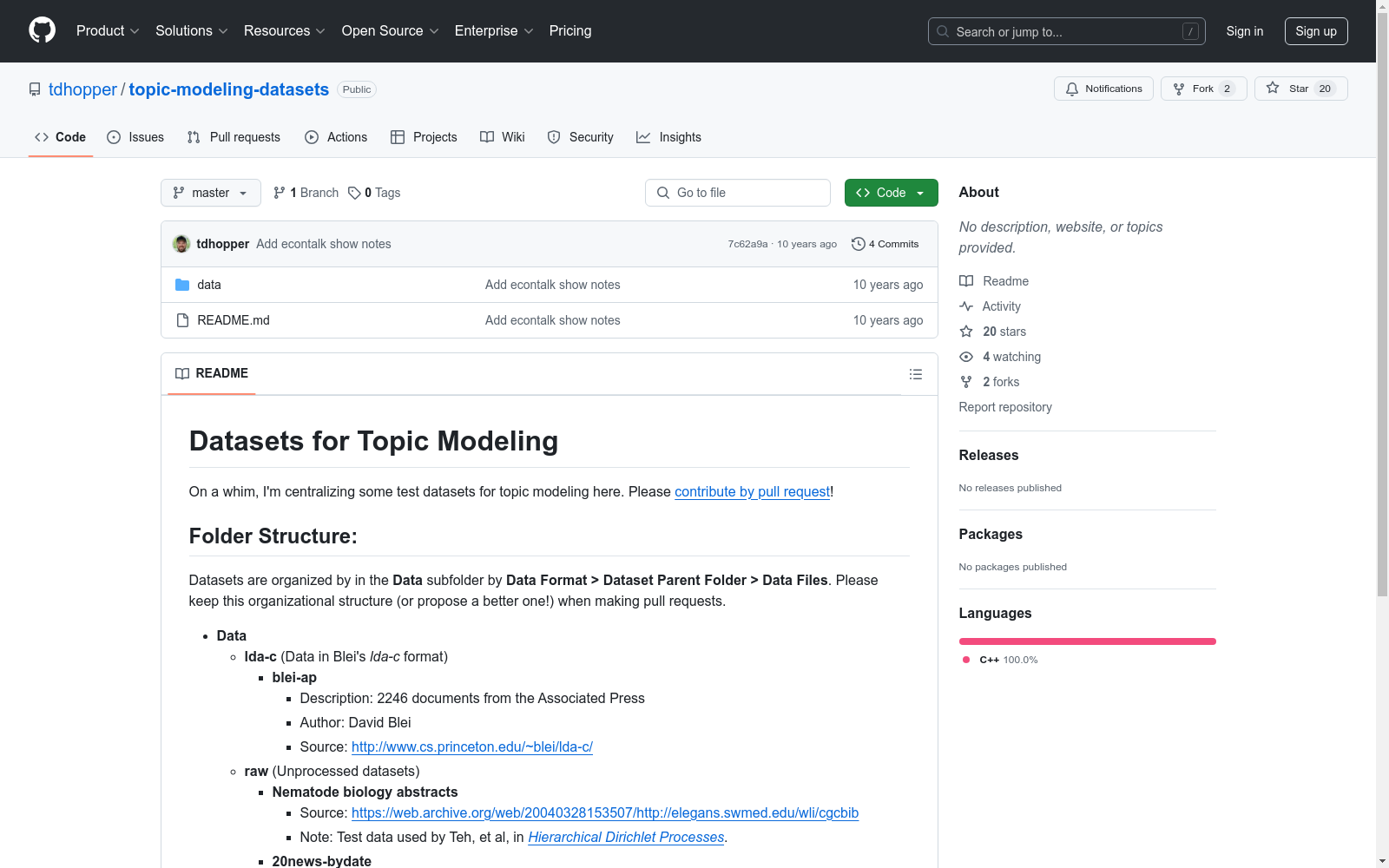Viewport: 1389px width, 868px height.
Task: Open the README outline list icon
Action: pyautogui.click(x=916, y=374)
